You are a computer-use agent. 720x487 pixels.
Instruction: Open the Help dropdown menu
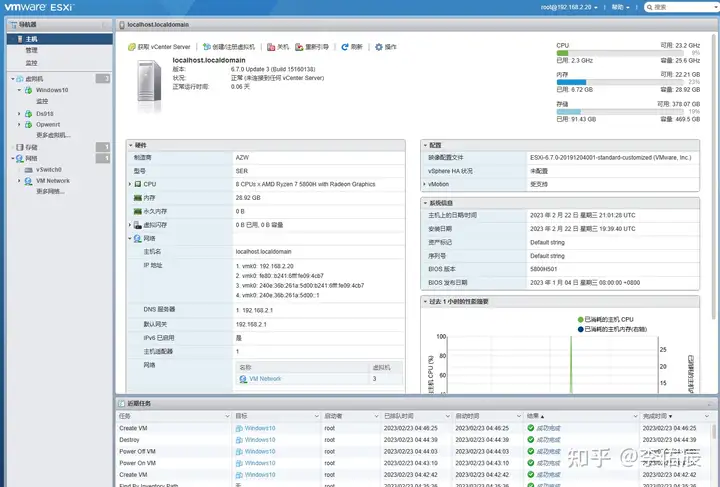click(x=620, y=7)
